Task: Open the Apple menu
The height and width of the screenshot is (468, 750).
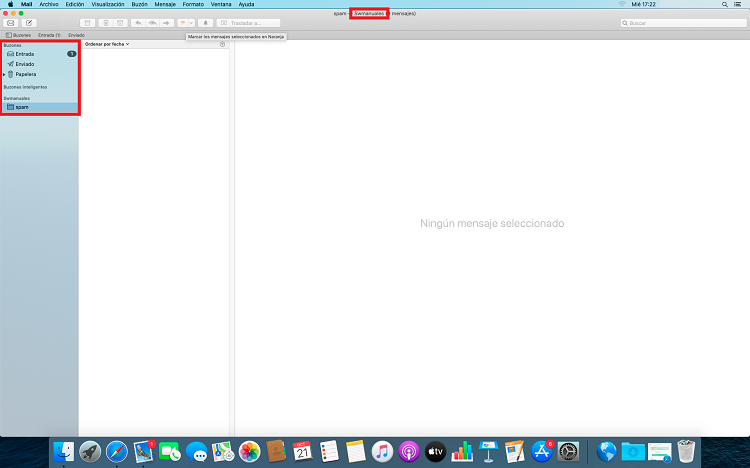Action: pos(11,4)
